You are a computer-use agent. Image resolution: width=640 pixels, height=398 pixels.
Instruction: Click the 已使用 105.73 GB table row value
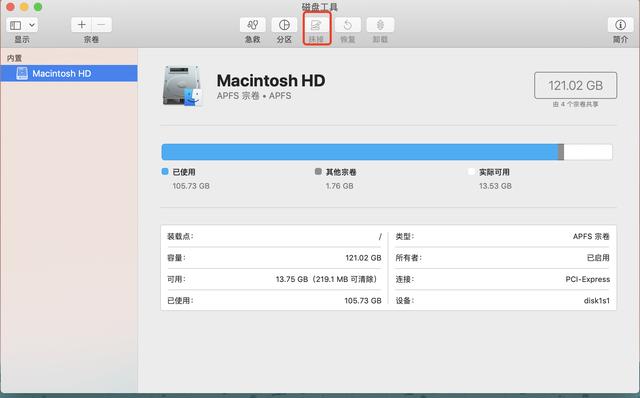tap(363, 301)
